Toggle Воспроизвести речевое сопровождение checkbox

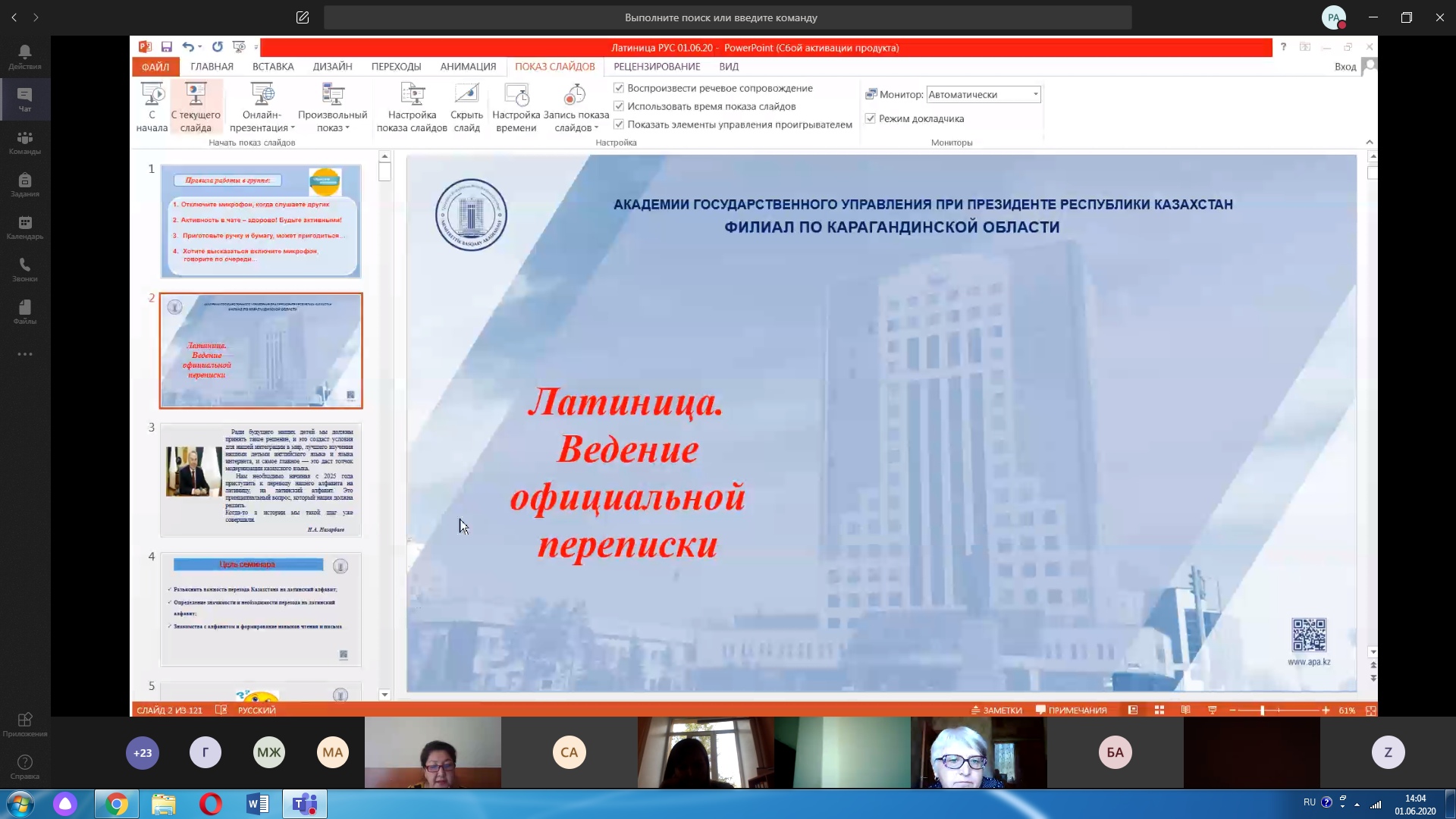(619, 88)
